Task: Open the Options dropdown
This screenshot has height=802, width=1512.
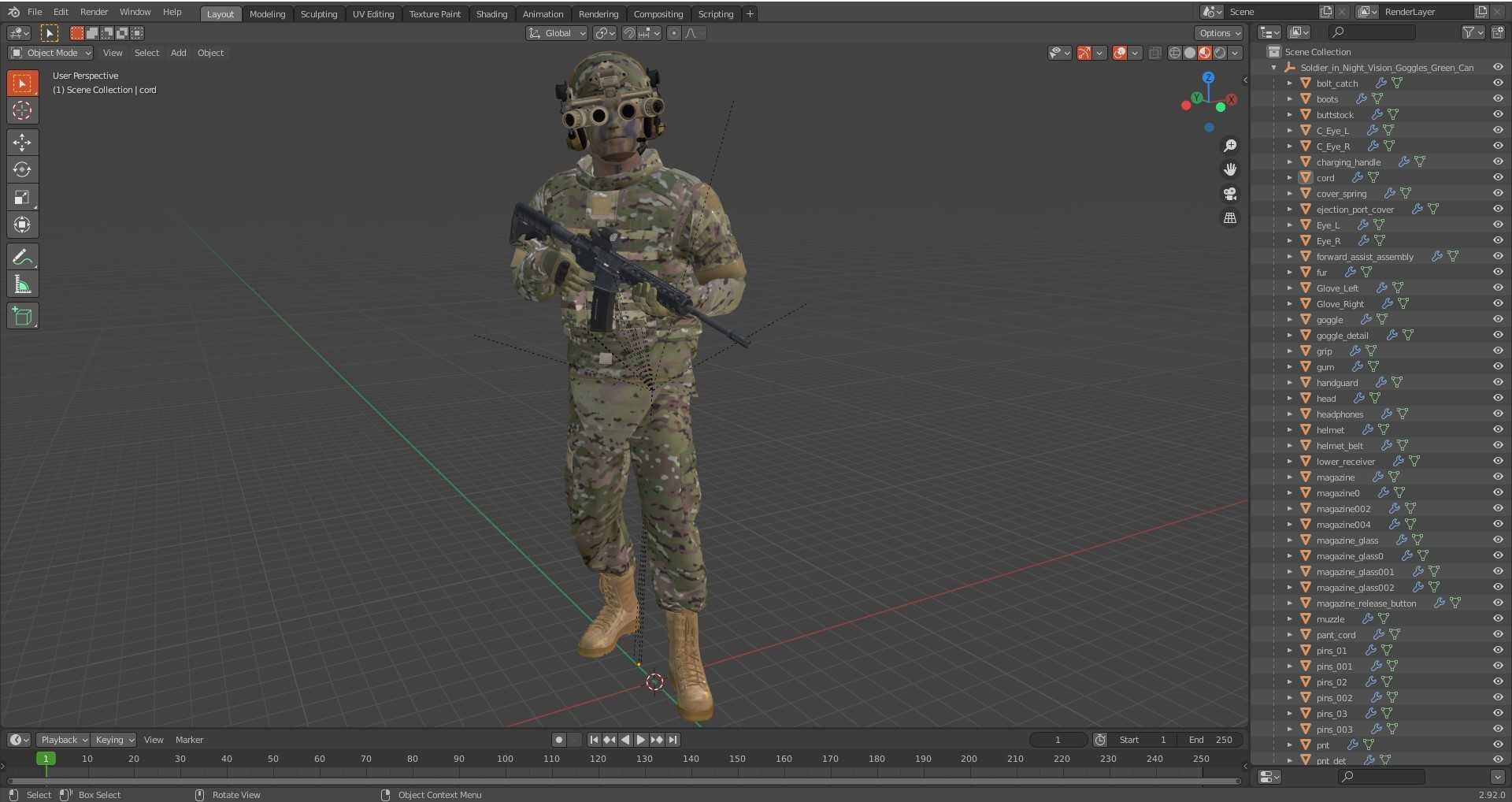Action: (x=1219, y=33)
